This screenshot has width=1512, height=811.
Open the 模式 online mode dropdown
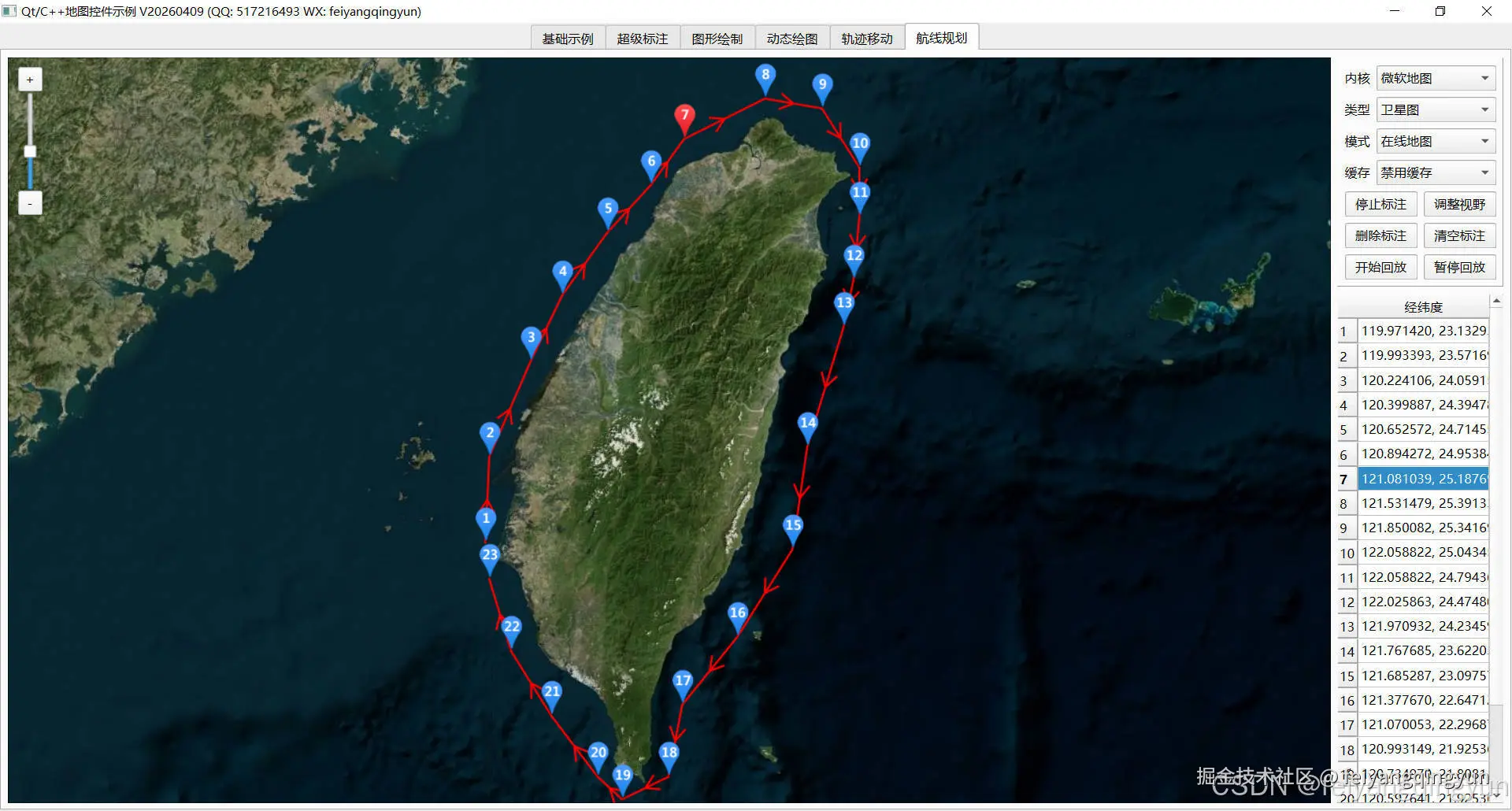1436,142
